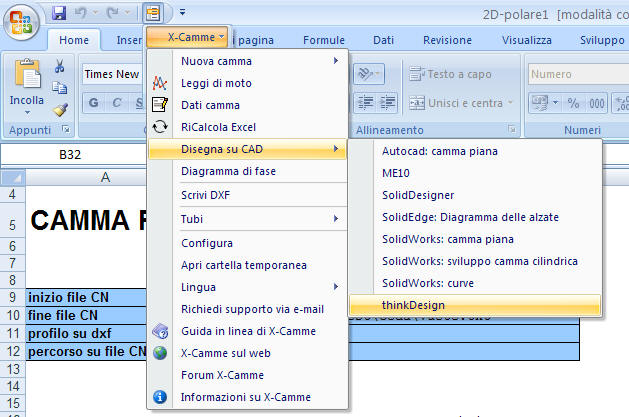Click Unisci e centra button
The image size is (629, 417).
coord(456,103)
